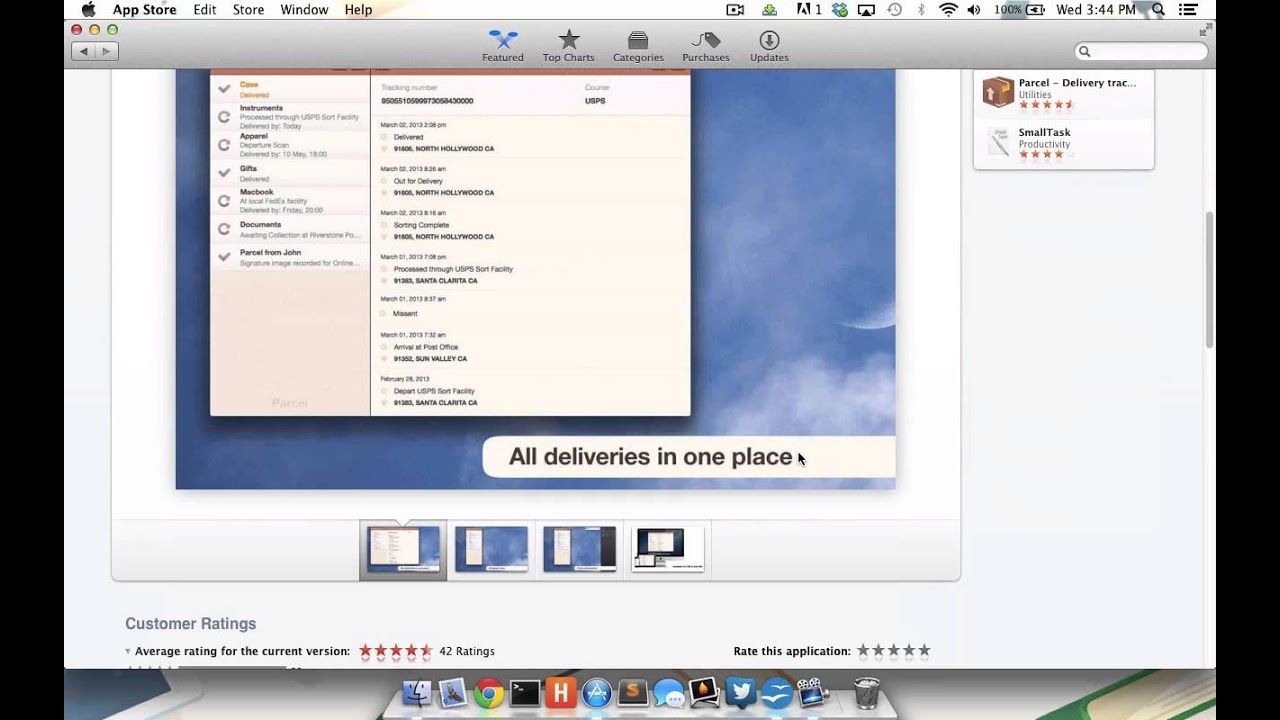Click the Wed 3:44 PM clock

click(x=1096, y=9)
